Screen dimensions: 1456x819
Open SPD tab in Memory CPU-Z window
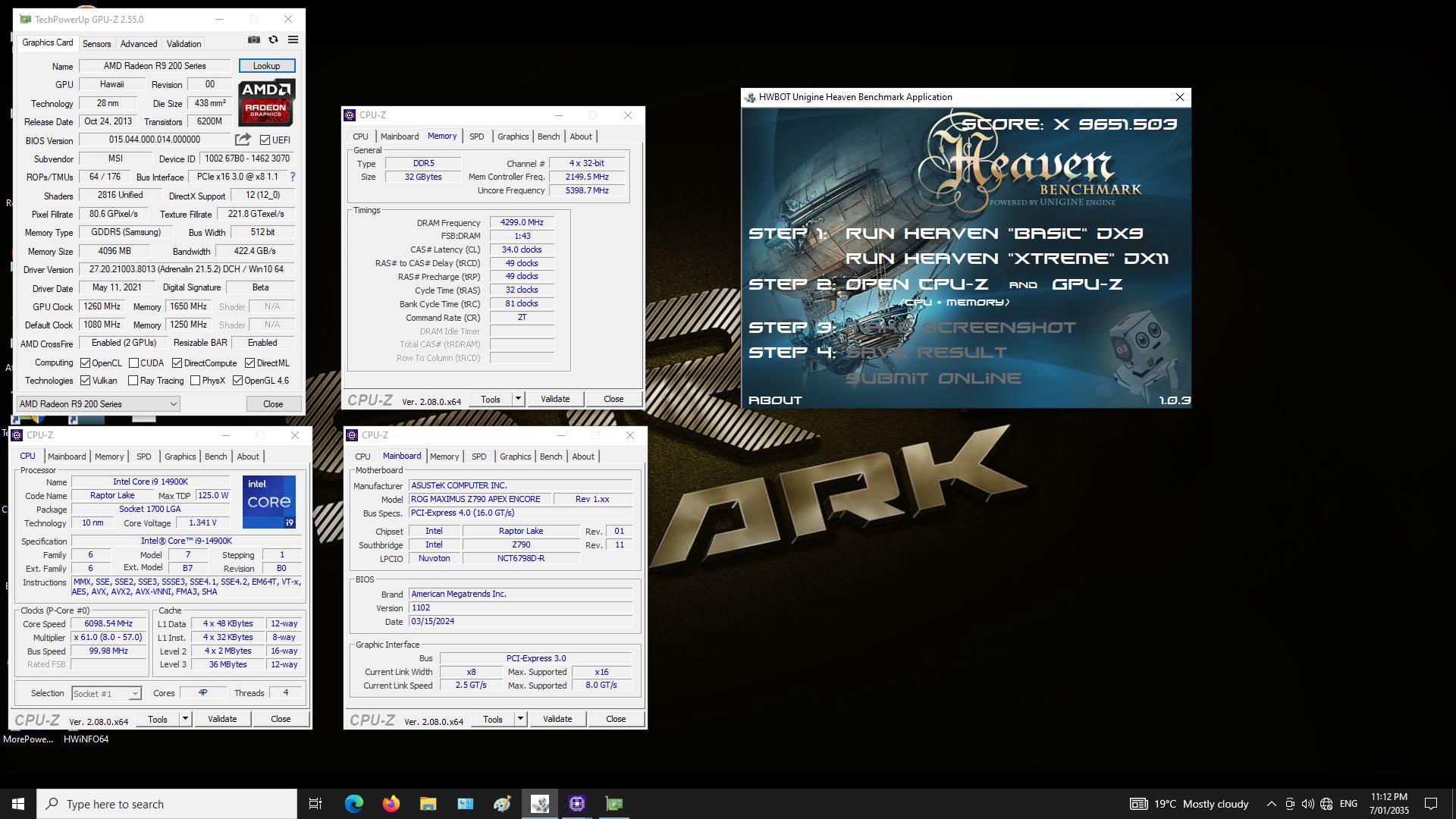(476, 136)
